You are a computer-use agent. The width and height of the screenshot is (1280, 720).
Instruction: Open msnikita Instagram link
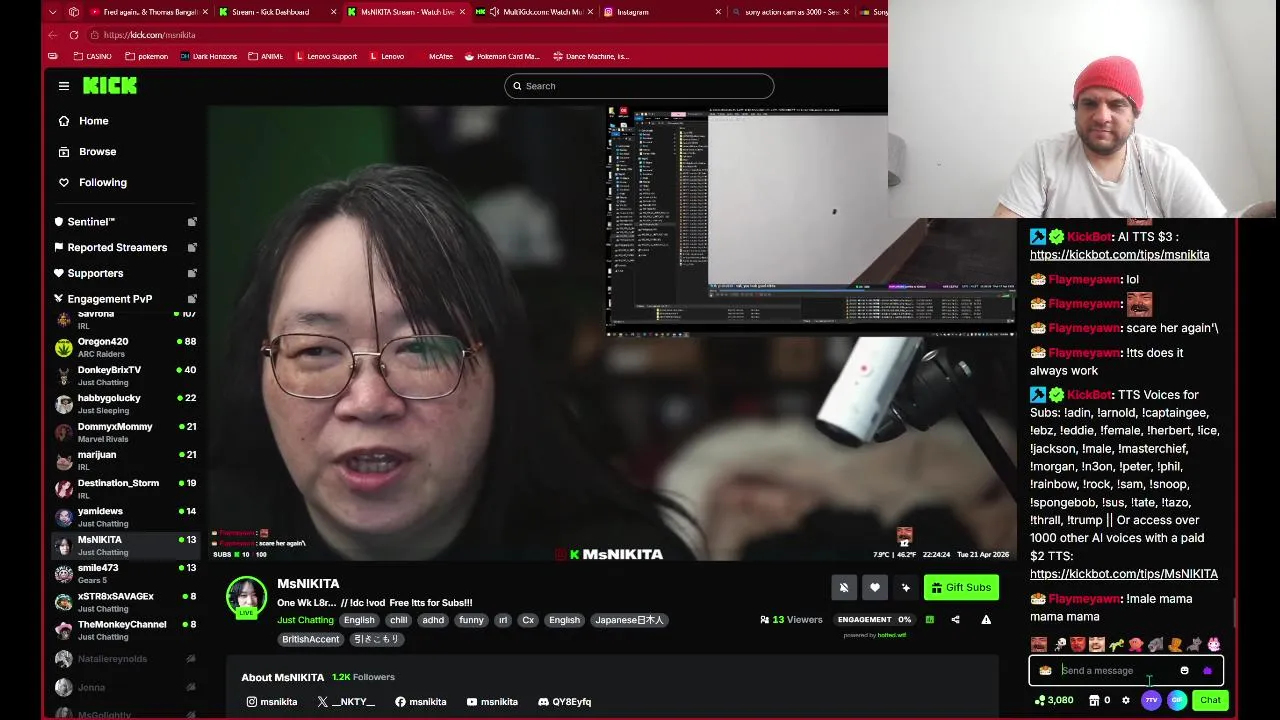272,702
